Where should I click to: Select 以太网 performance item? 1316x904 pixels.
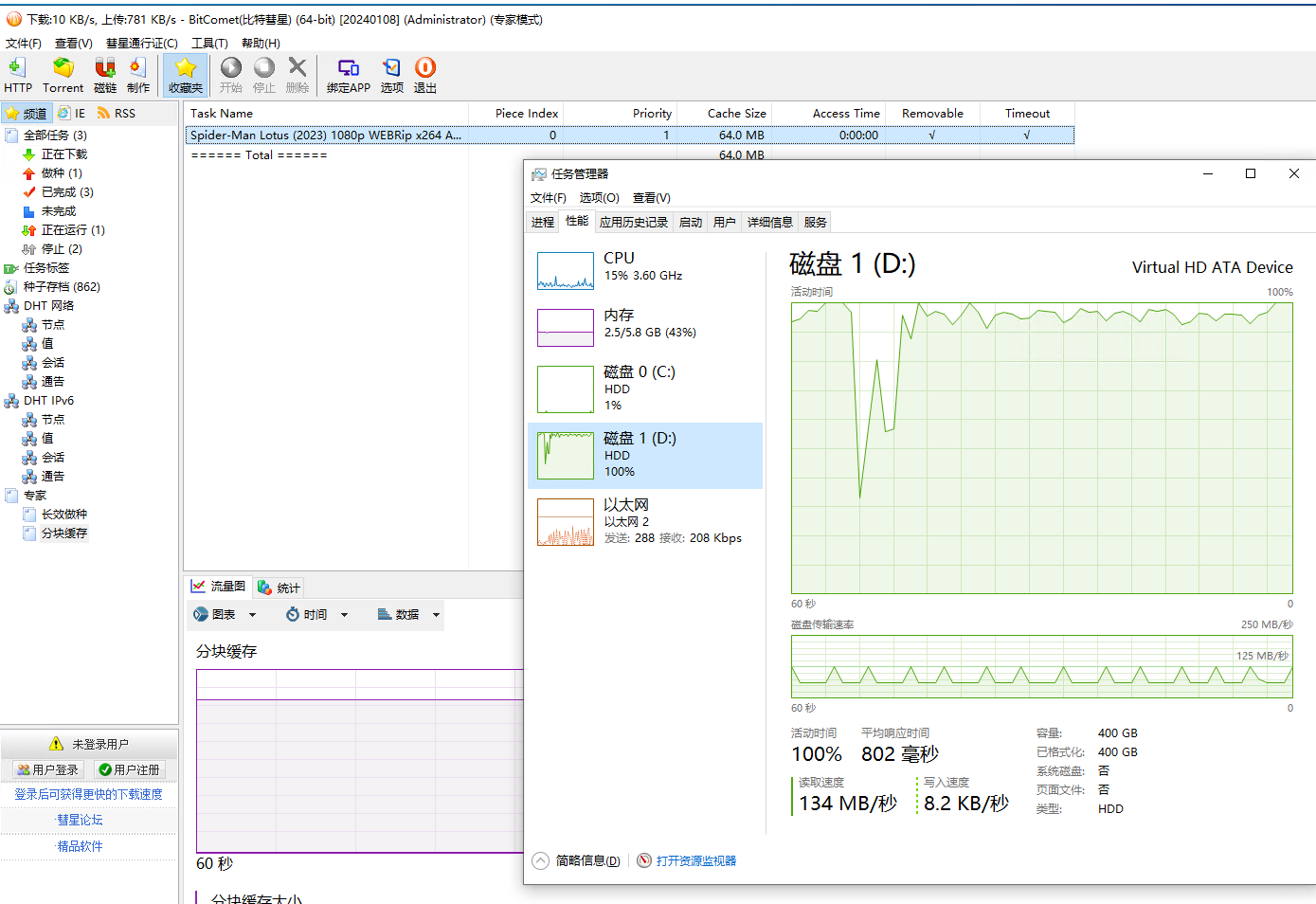645,522
